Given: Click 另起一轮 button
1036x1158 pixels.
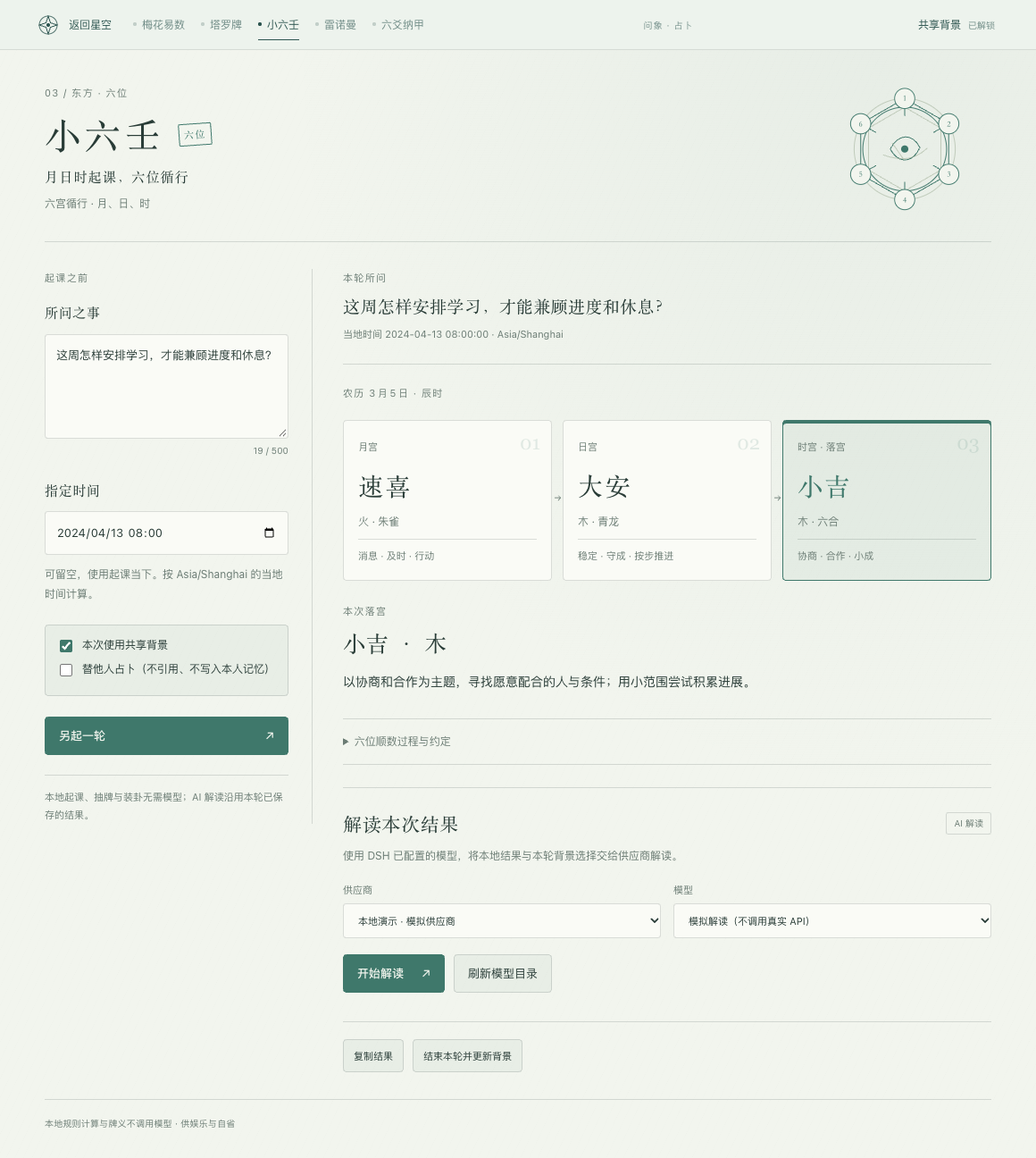Looking at the screenshot, I should pos(166,735).
